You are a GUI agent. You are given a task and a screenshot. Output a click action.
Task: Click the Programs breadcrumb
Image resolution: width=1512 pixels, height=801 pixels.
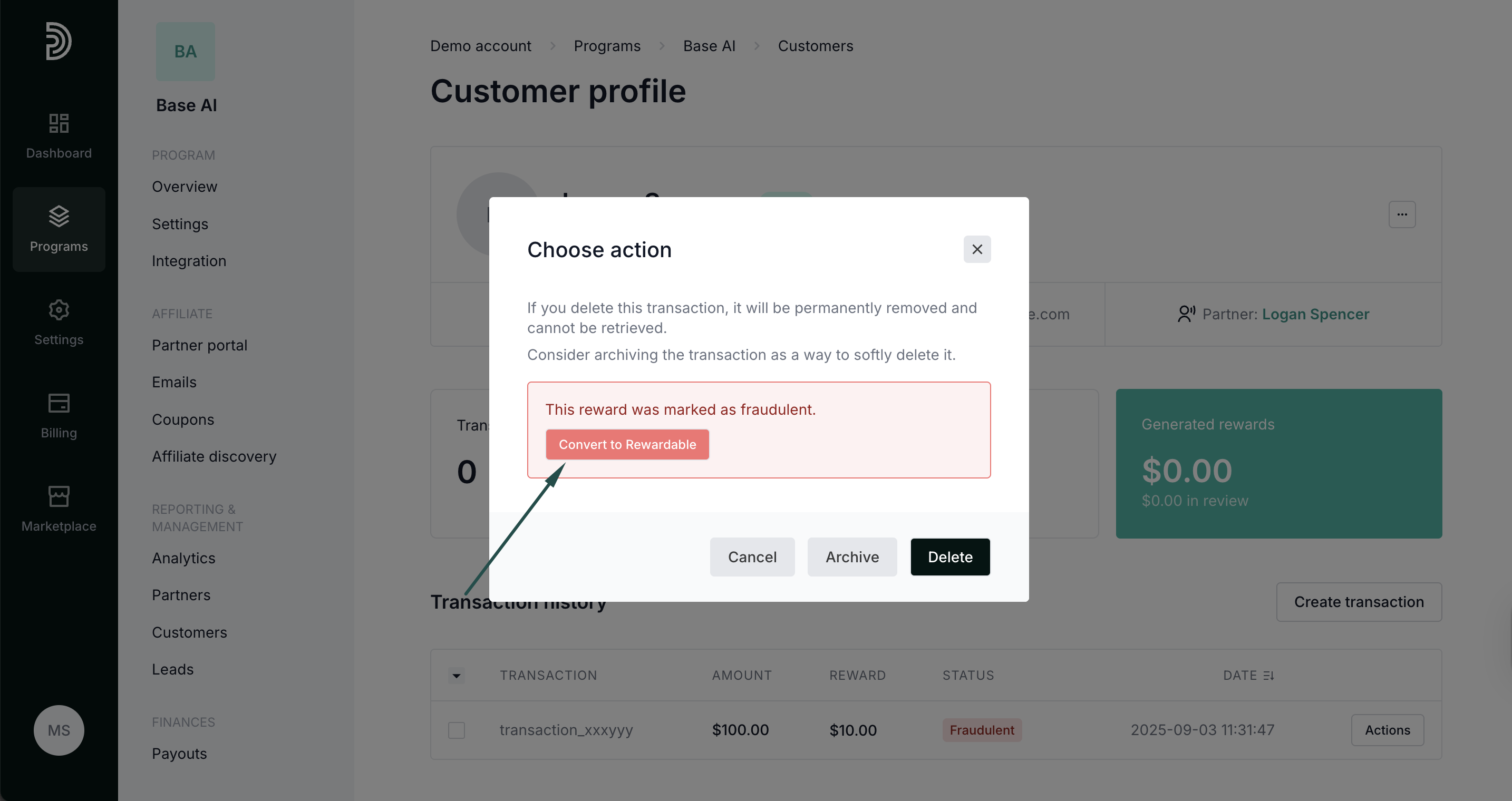tap(607, 46)
